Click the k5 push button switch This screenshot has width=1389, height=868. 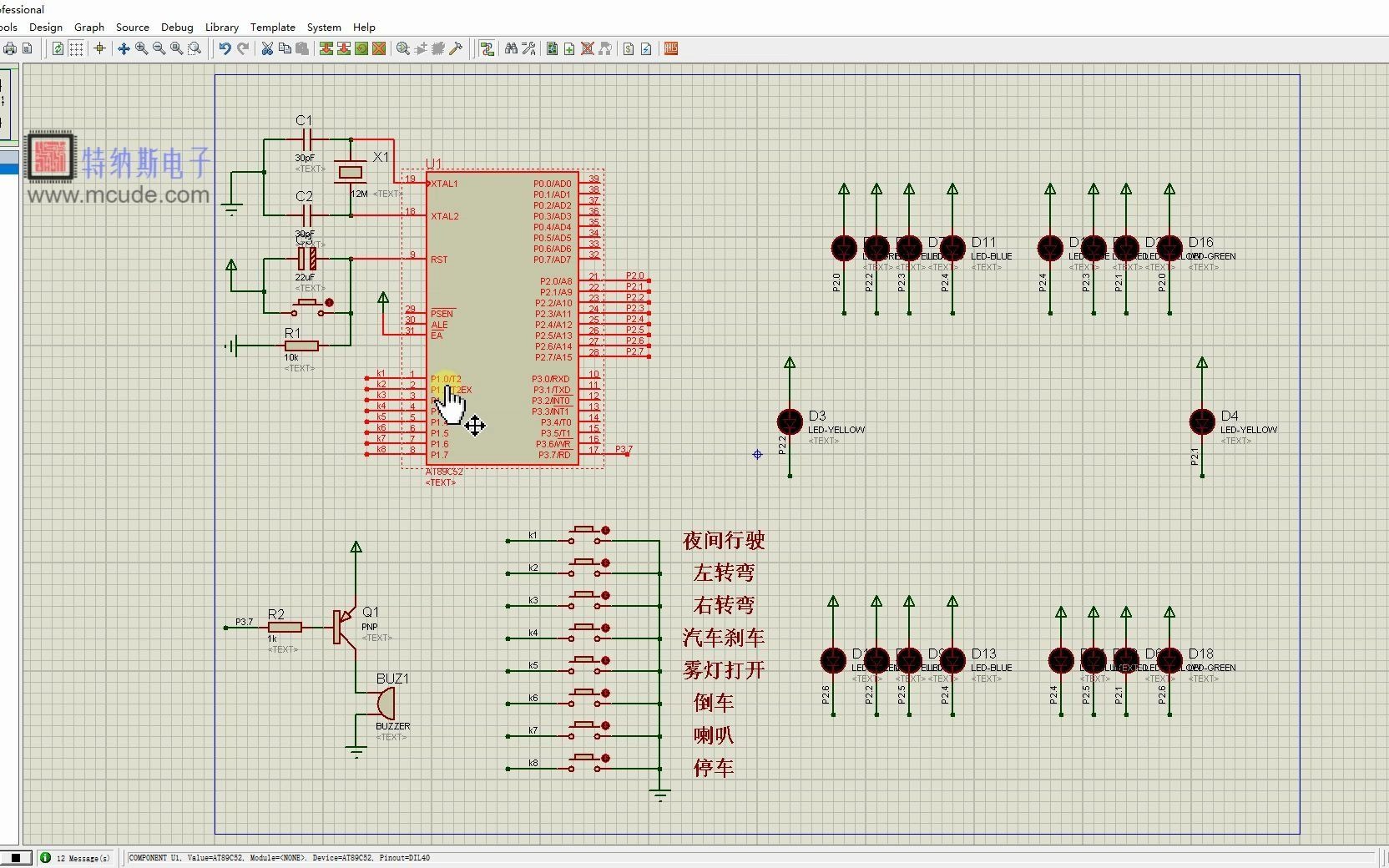coord(589,665)
